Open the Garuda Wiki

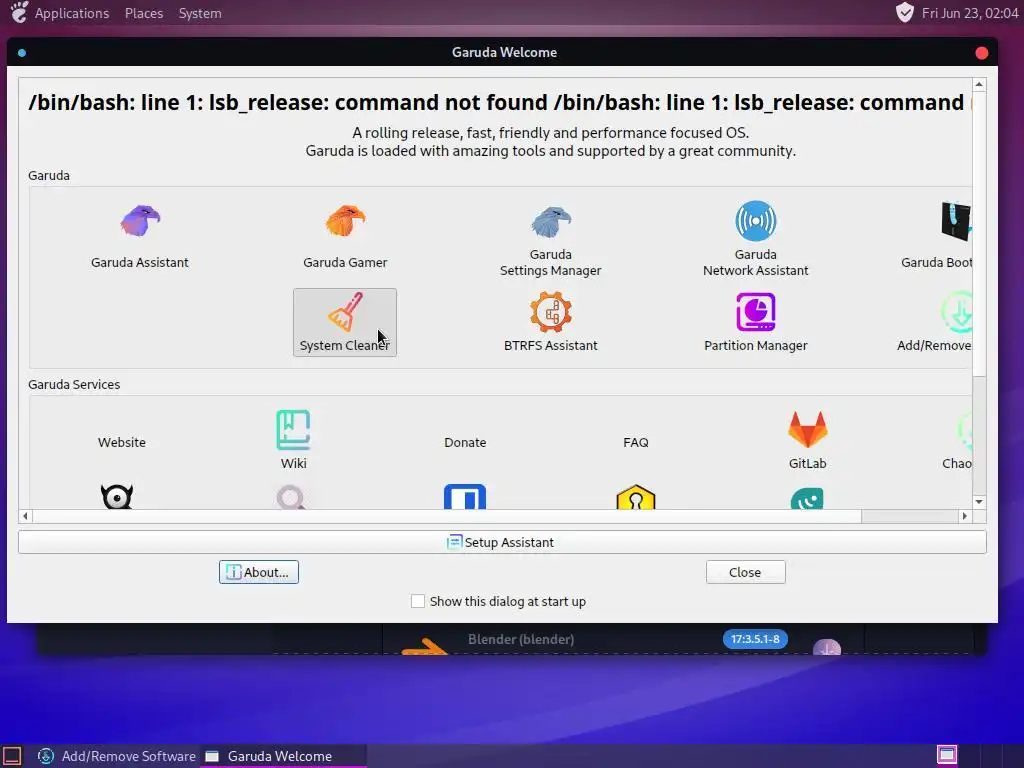(293, 440)
